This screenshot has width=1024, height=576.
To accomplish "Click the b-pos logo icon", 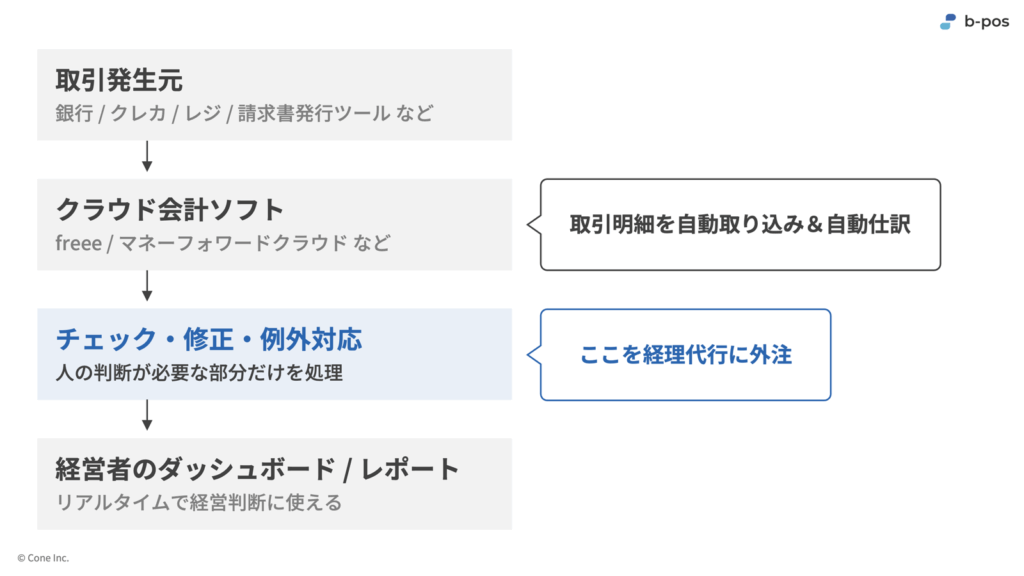I will point(948,22).
